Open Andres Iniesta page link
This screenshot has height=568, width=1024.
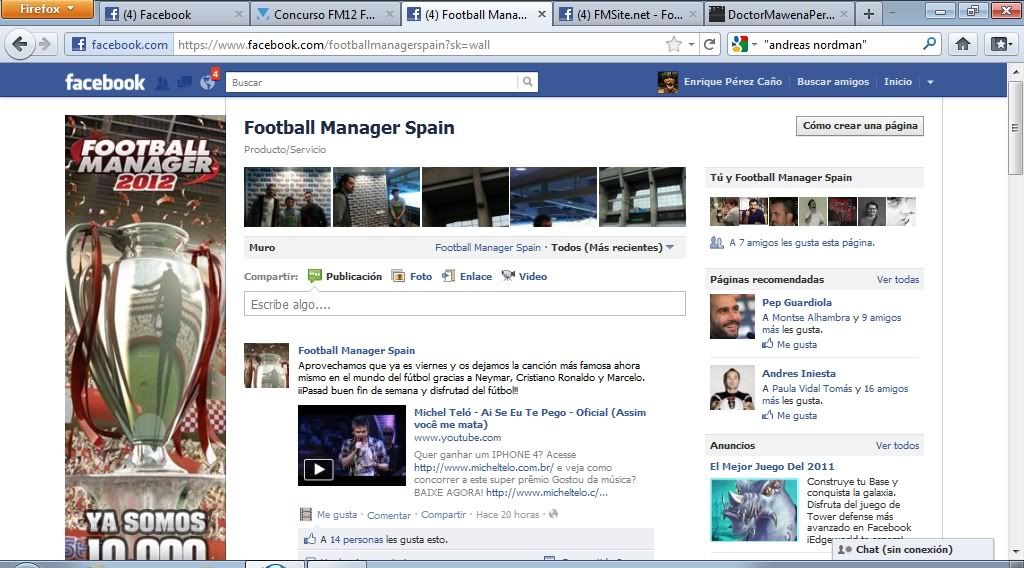(799, 373)
